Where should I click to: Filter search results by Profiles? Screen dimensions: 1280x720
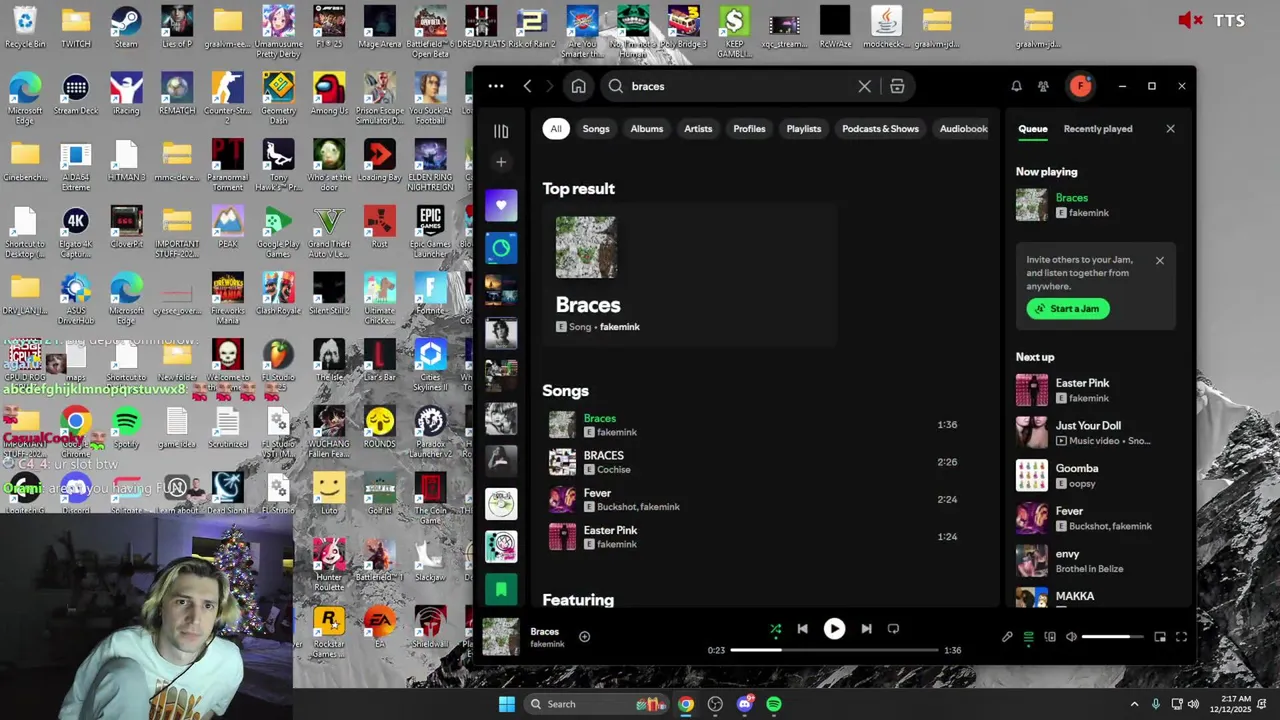[x=749, y=129]
